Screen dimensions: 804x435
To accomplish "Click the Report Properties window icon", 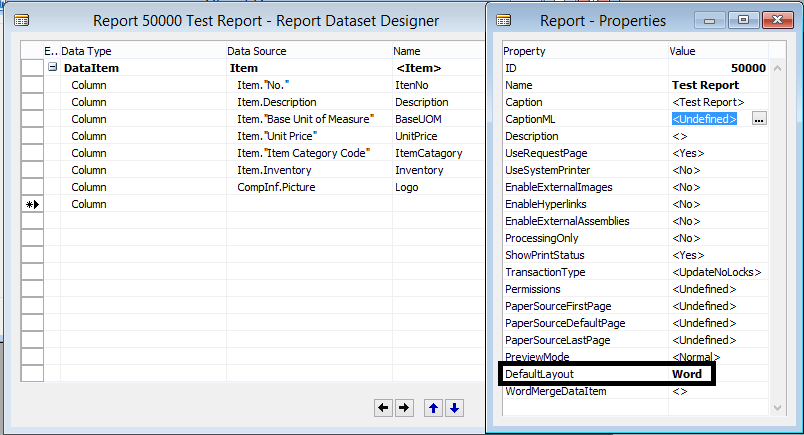I will [x=504, y=20].
